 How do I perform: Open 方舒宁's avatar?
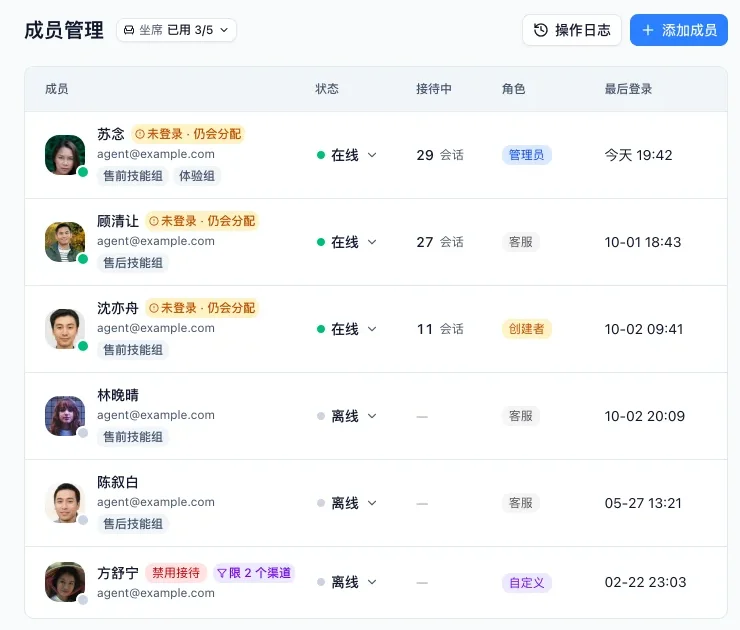click(x=65, y=582)
